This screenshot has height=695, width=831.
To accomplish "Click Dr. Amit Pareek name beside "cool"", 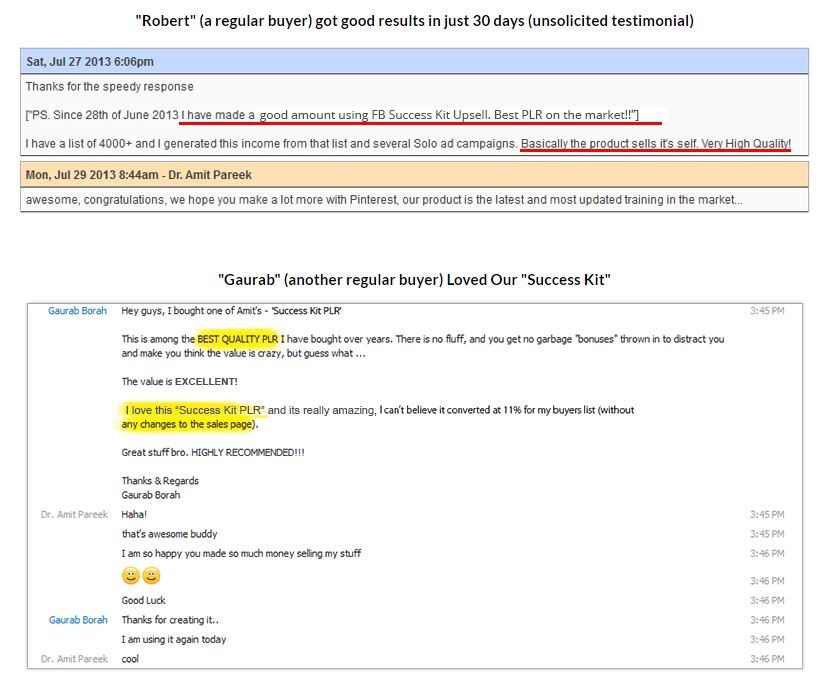I will pos(74,659).
